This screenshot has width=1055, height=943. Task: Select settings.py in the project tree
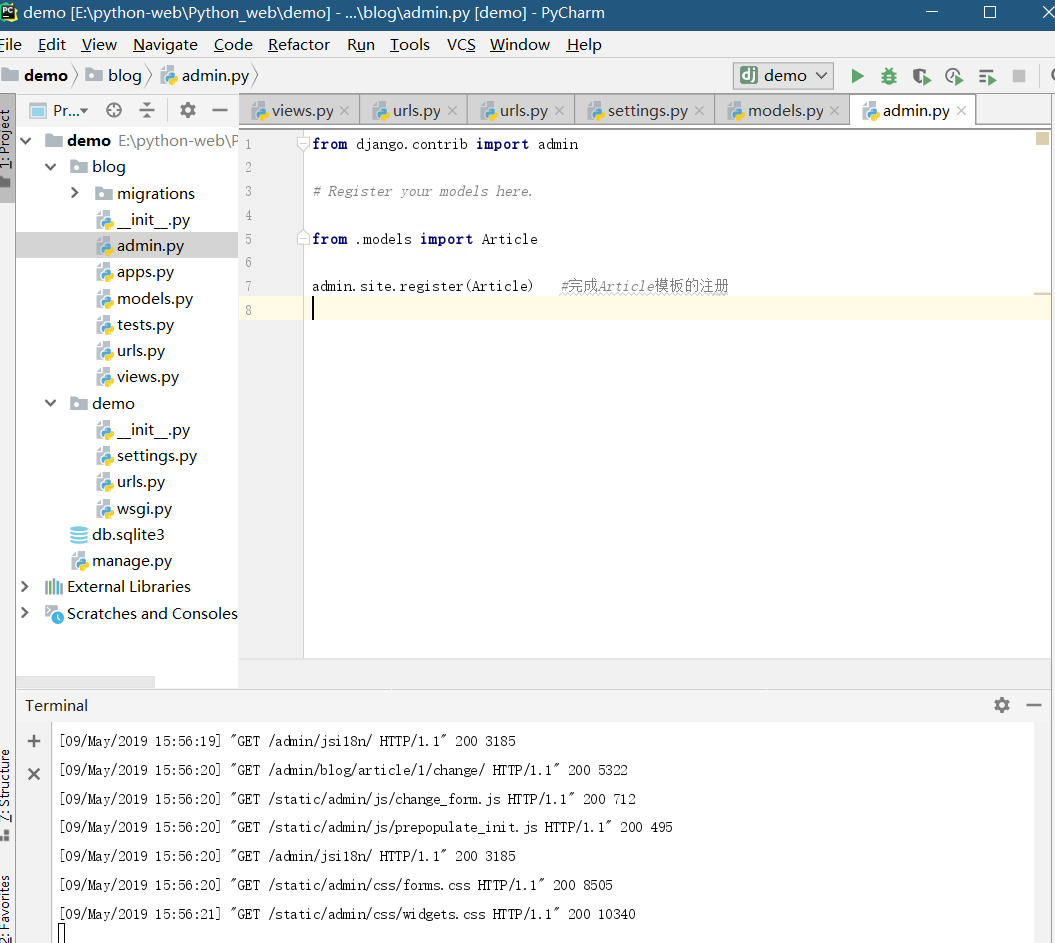146,455
